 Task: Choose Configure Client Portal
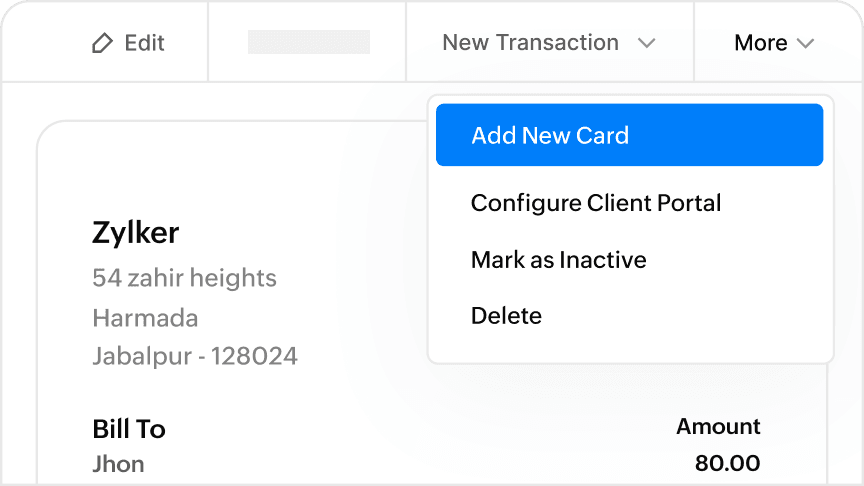pyautogui.click(x=596, y=203)
